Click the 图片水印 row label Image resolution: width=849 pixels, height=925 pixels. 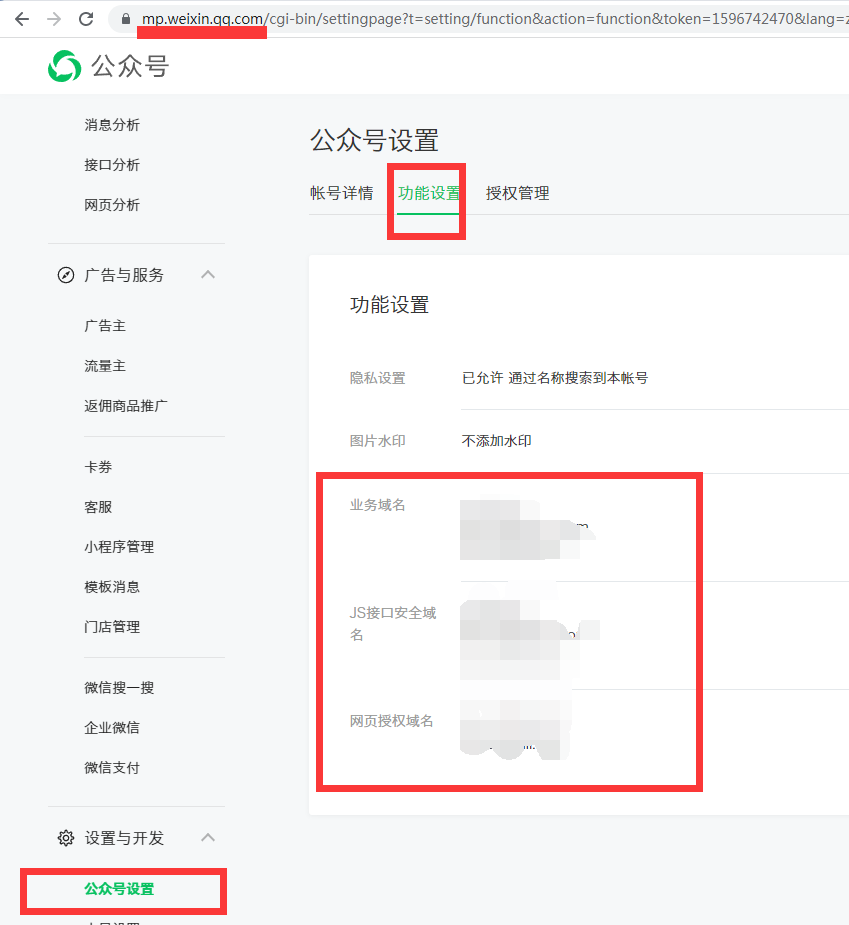coord(378,441)
